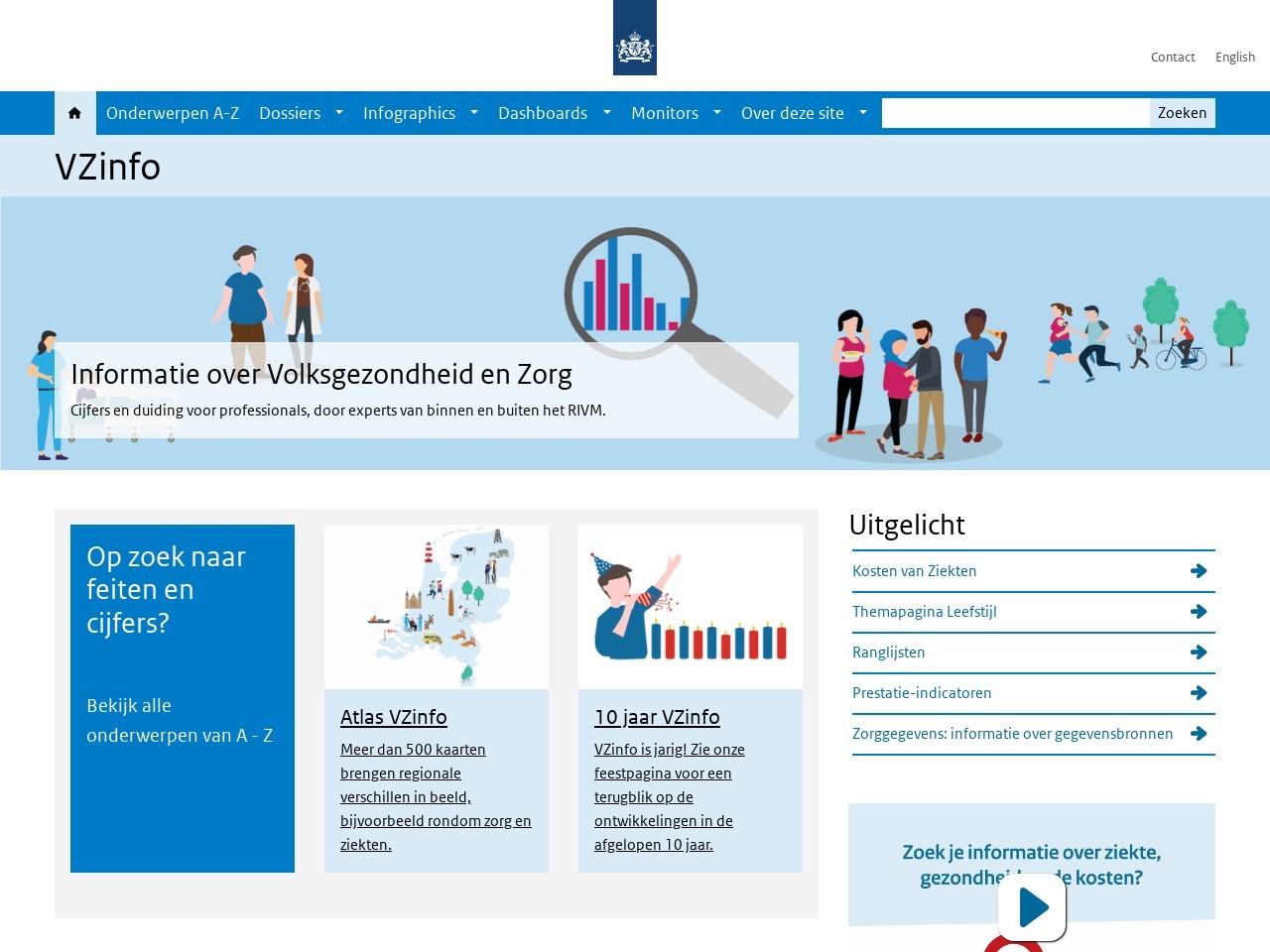Open the Prestatie-indicatoren link

(x=922, y=693)
